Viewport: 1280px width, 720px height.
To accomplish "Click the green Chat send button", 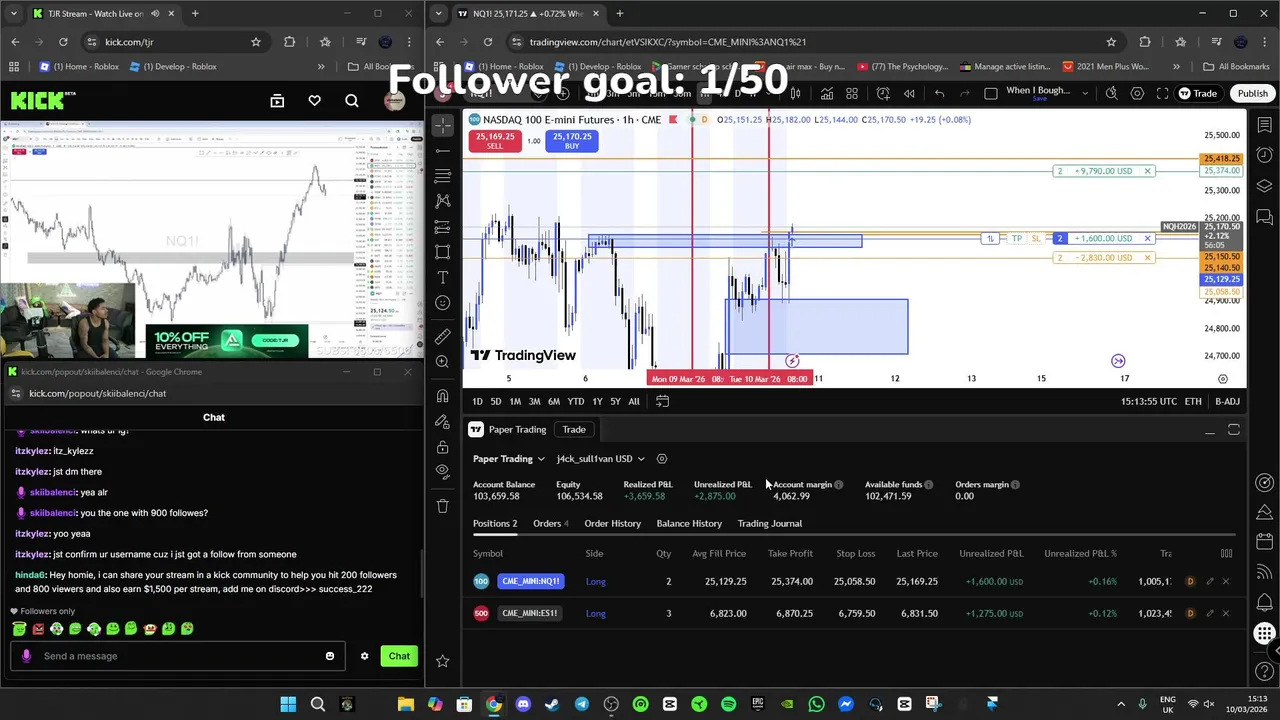I will (399, 656).
